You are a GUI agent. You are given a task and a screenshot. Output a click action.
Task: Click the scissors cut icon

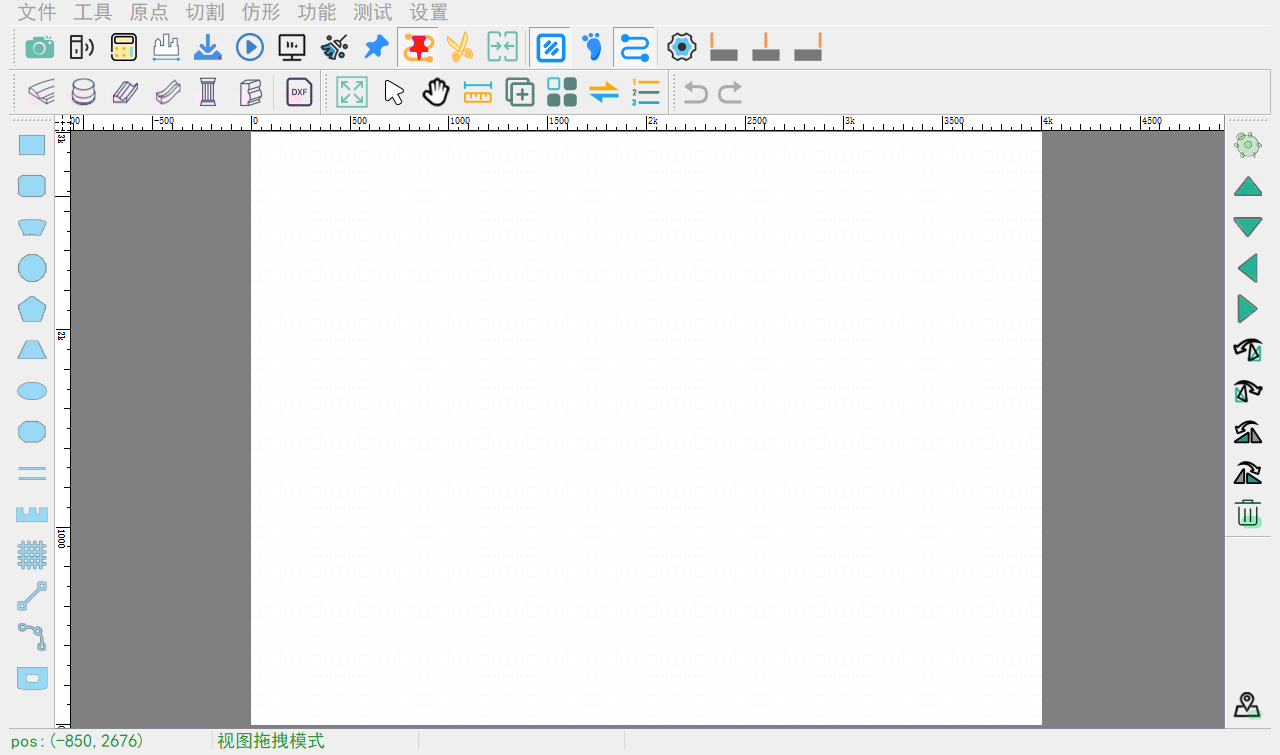coord(460,47)
